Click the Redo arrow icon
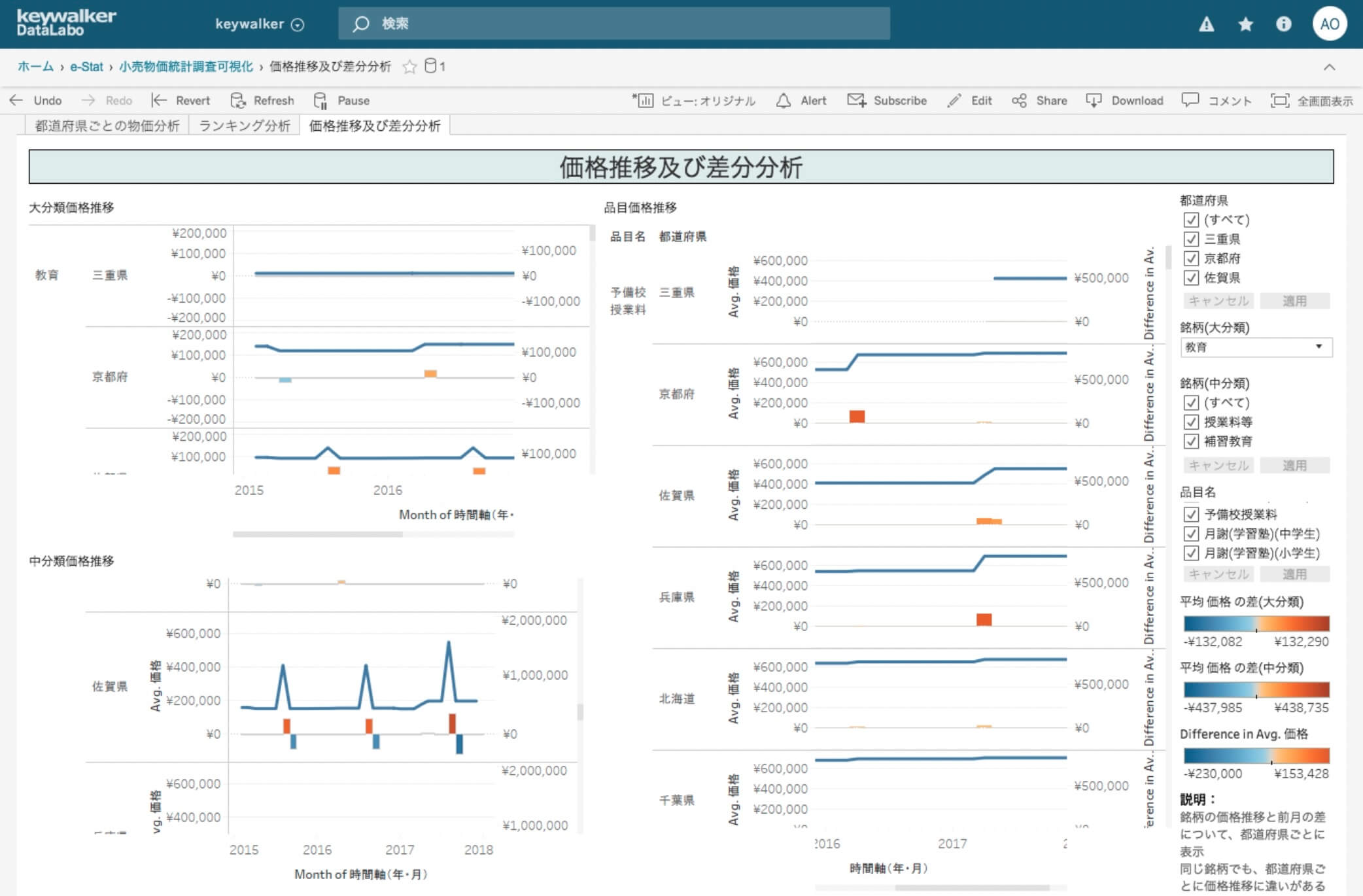 click(x=88, y=100)
